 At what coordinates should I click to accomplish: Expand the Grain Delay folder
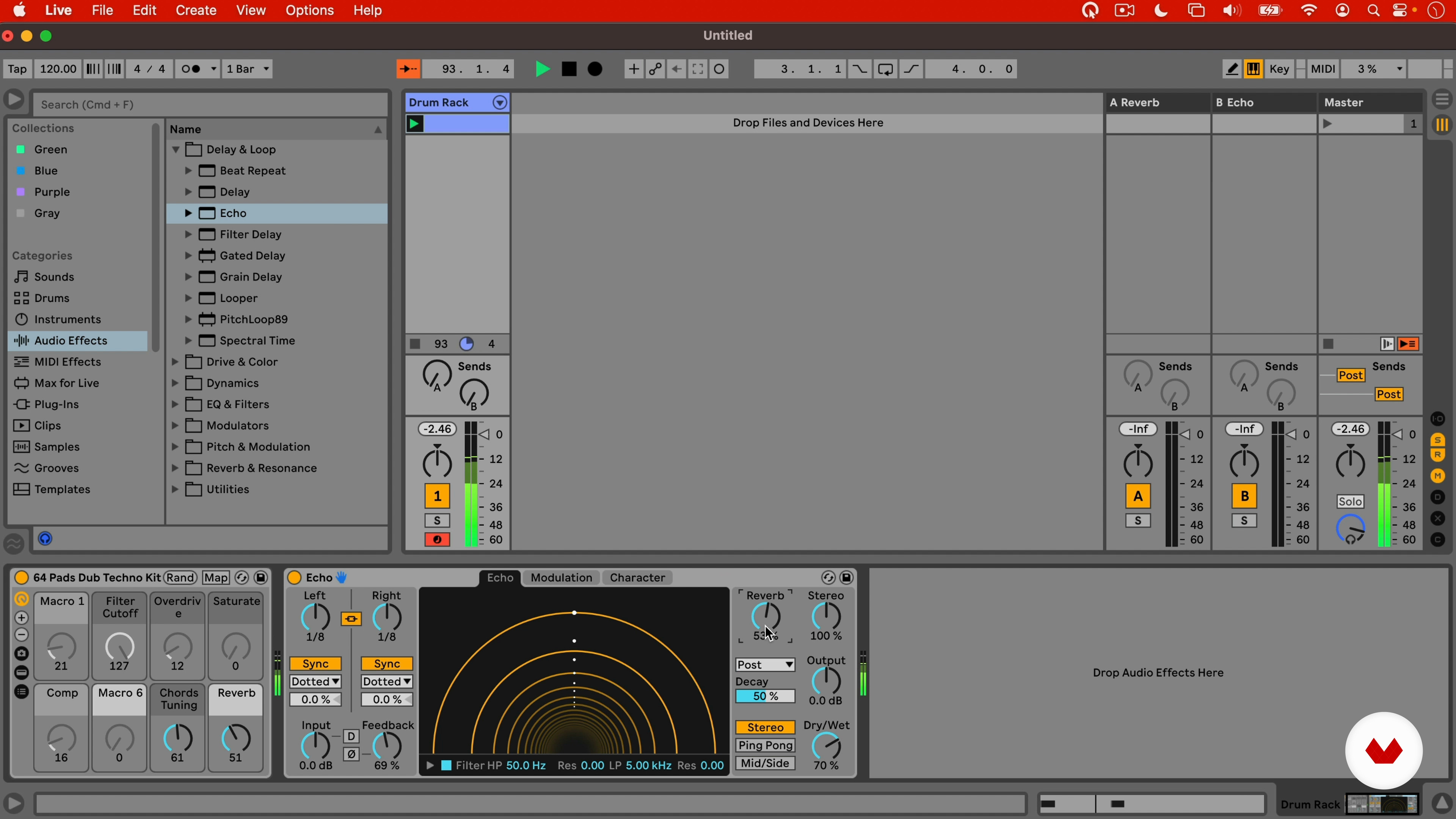(188, 277)
